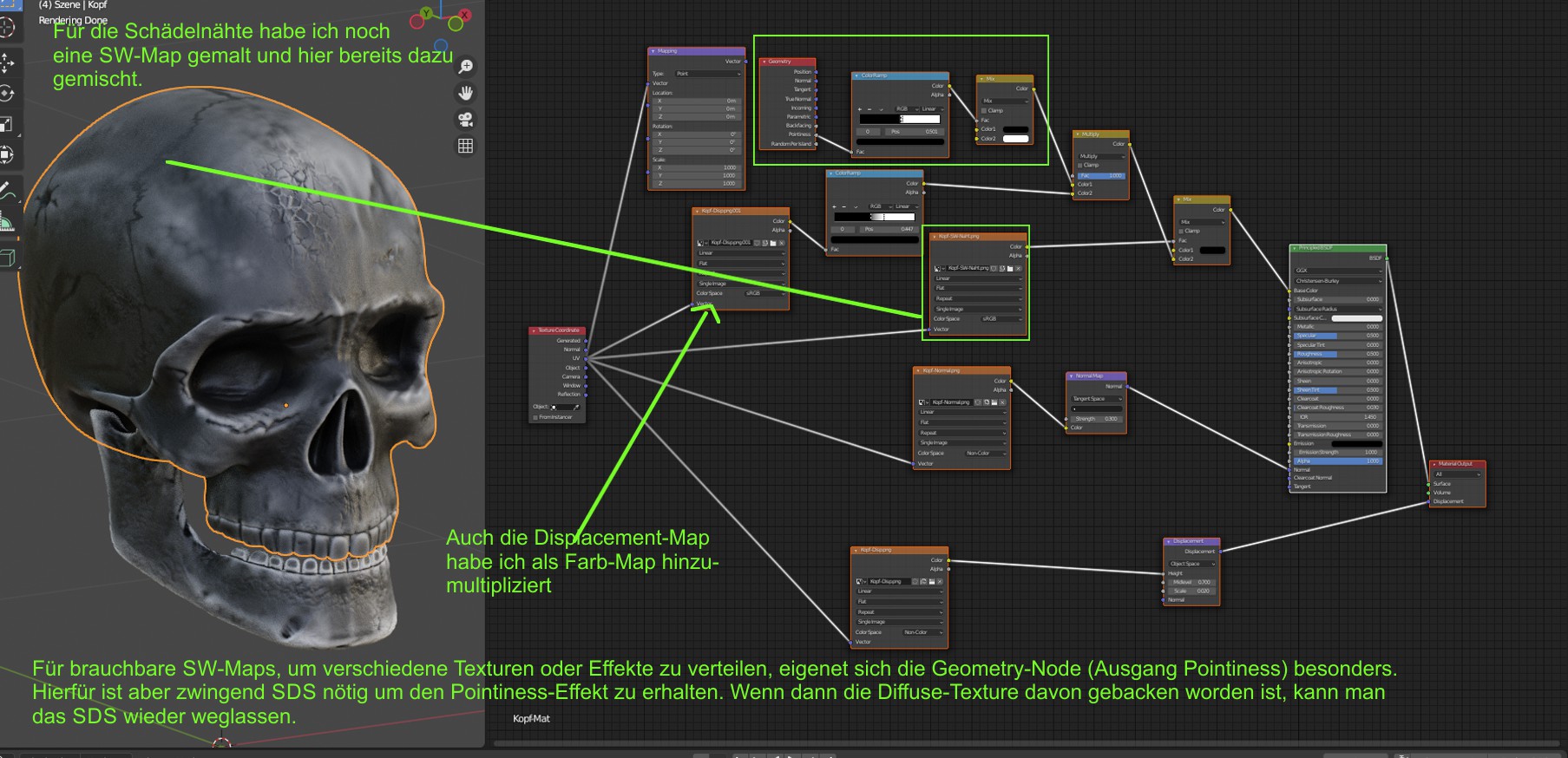The width and height of the screenshot is (1568, 758).
Task: Unlink image with X in Kopf-Disp.png node
Action: [x=940, y=581]
